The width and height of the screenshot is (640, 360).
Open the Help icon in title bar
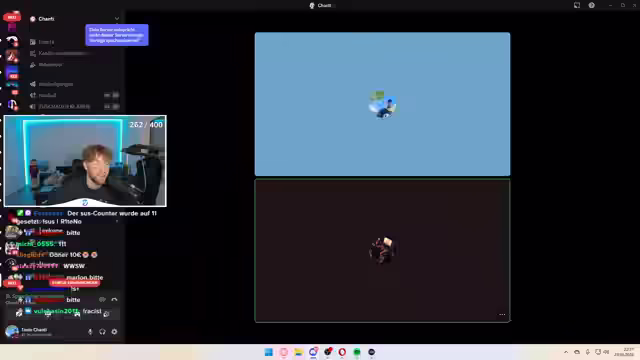[591, 5]
